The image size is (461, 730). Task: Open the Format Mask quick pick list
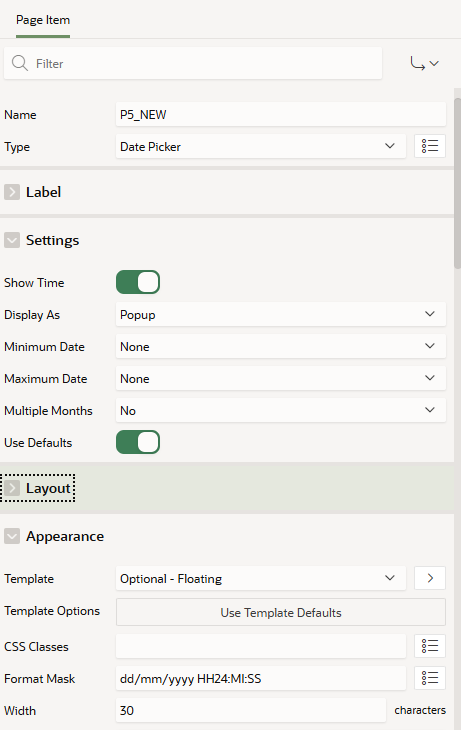(429, 678)
